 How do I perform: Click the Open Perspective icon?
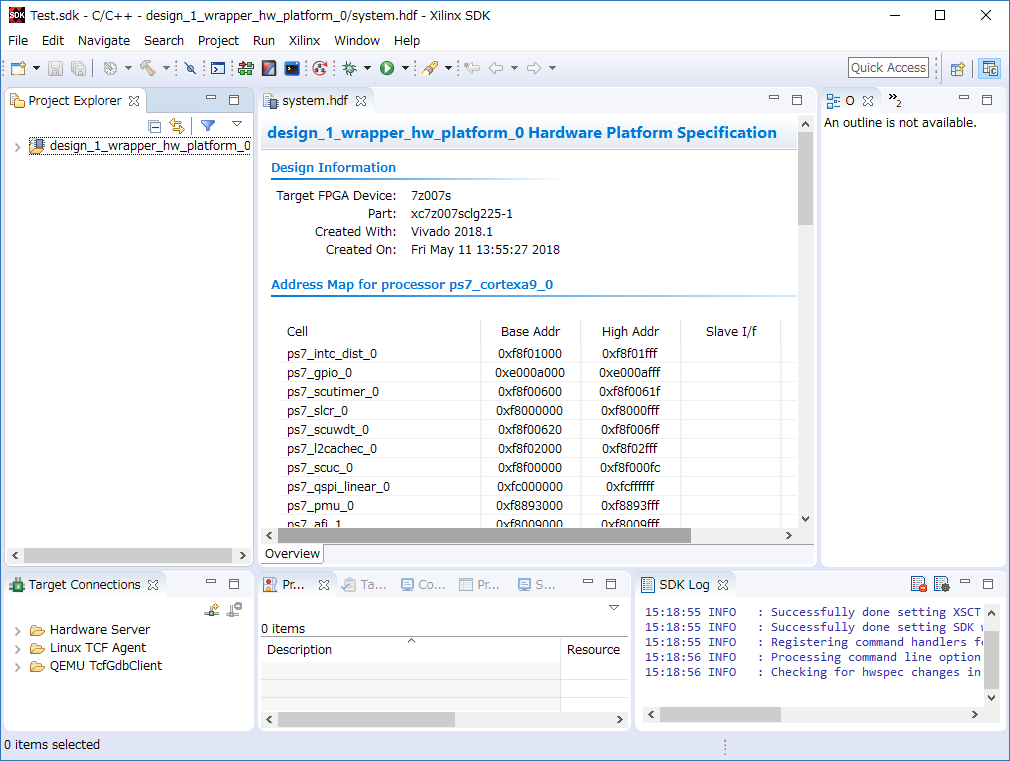click(958, 68)
